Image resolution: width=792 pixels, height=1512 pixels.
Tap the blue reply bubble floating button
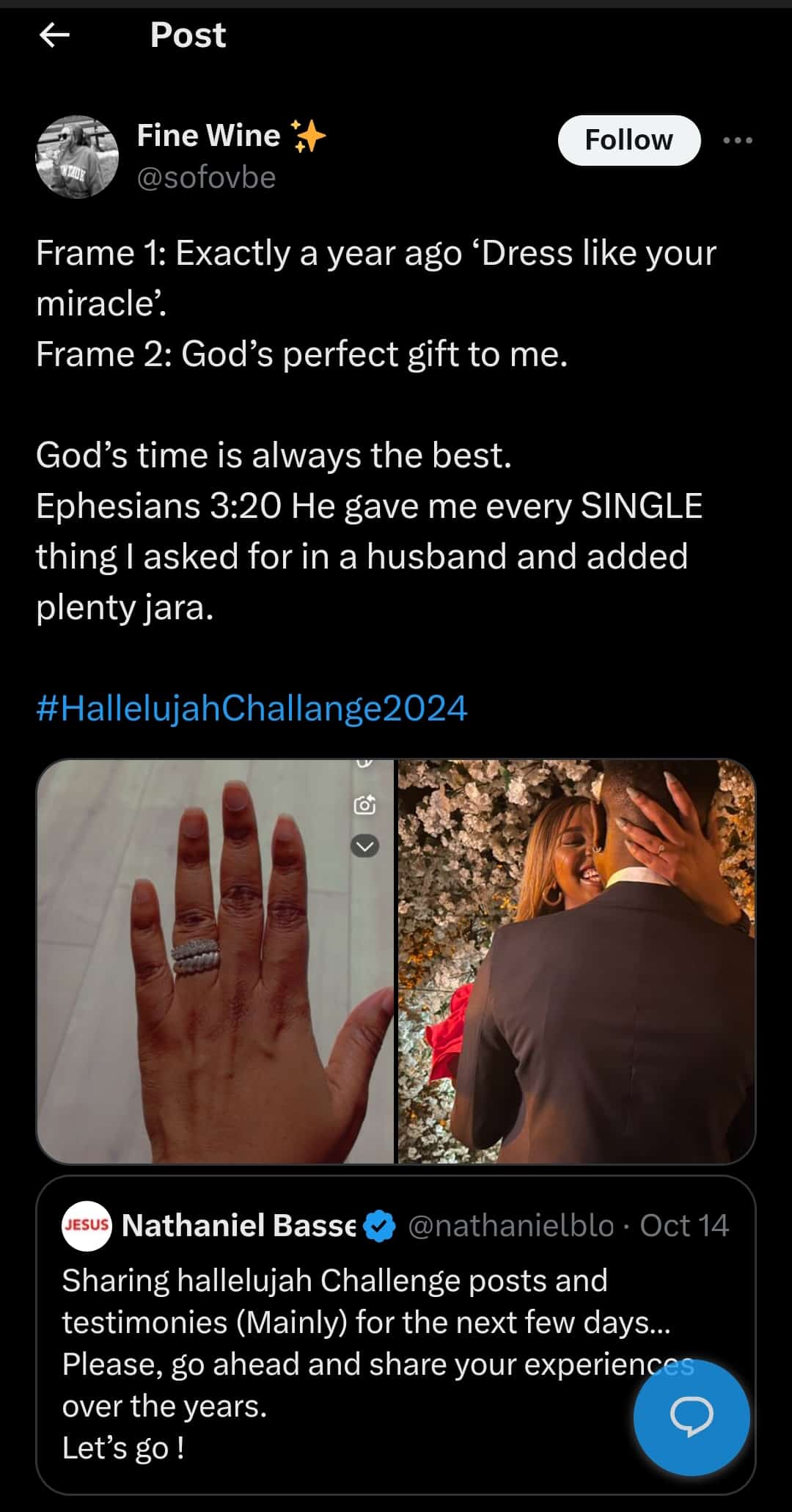click(x=692, y=1417)
